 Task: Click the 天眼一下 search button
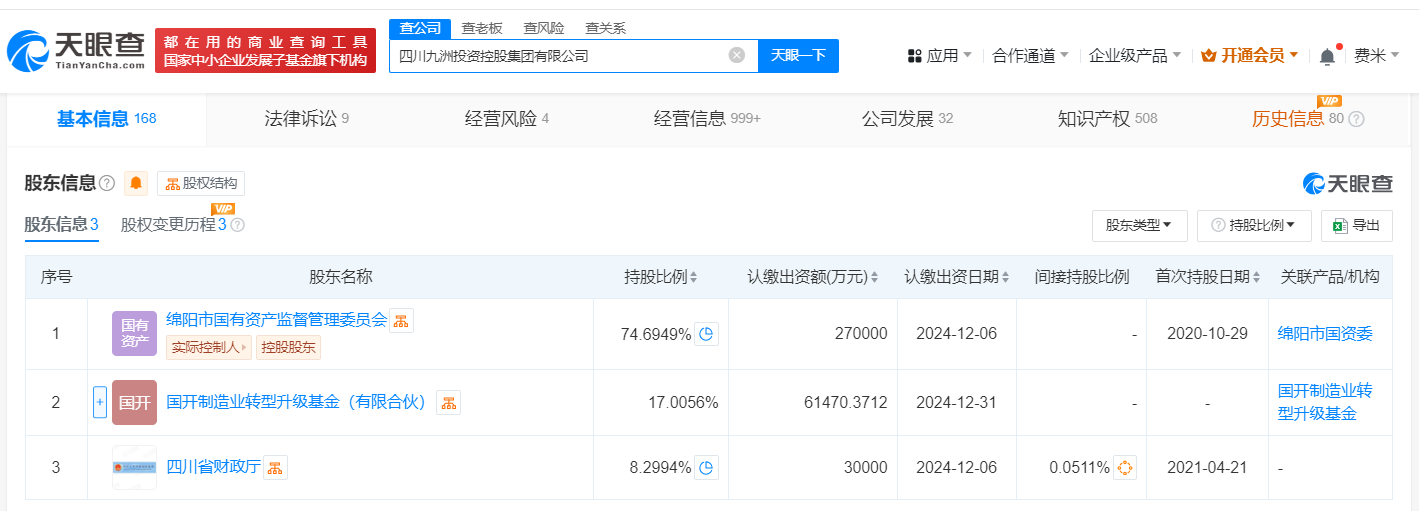click(x=798, y=56)
